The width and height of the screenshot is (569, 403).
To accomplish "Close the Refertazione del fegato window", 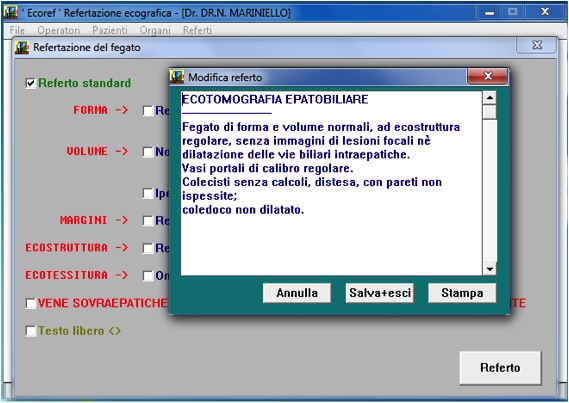I will point(537,45).
